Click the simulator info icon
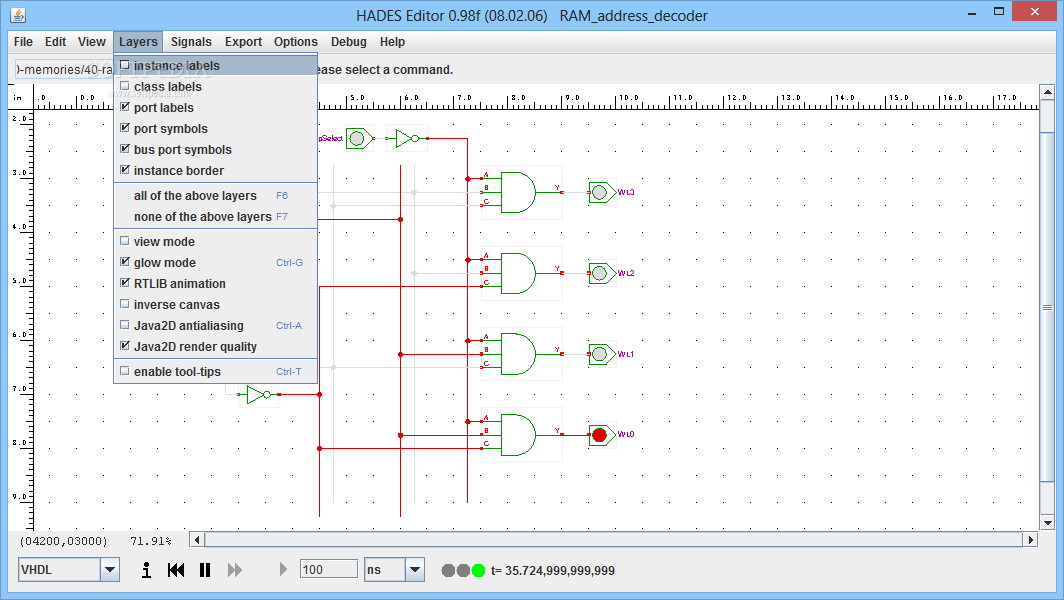 (x=146, y=570)
